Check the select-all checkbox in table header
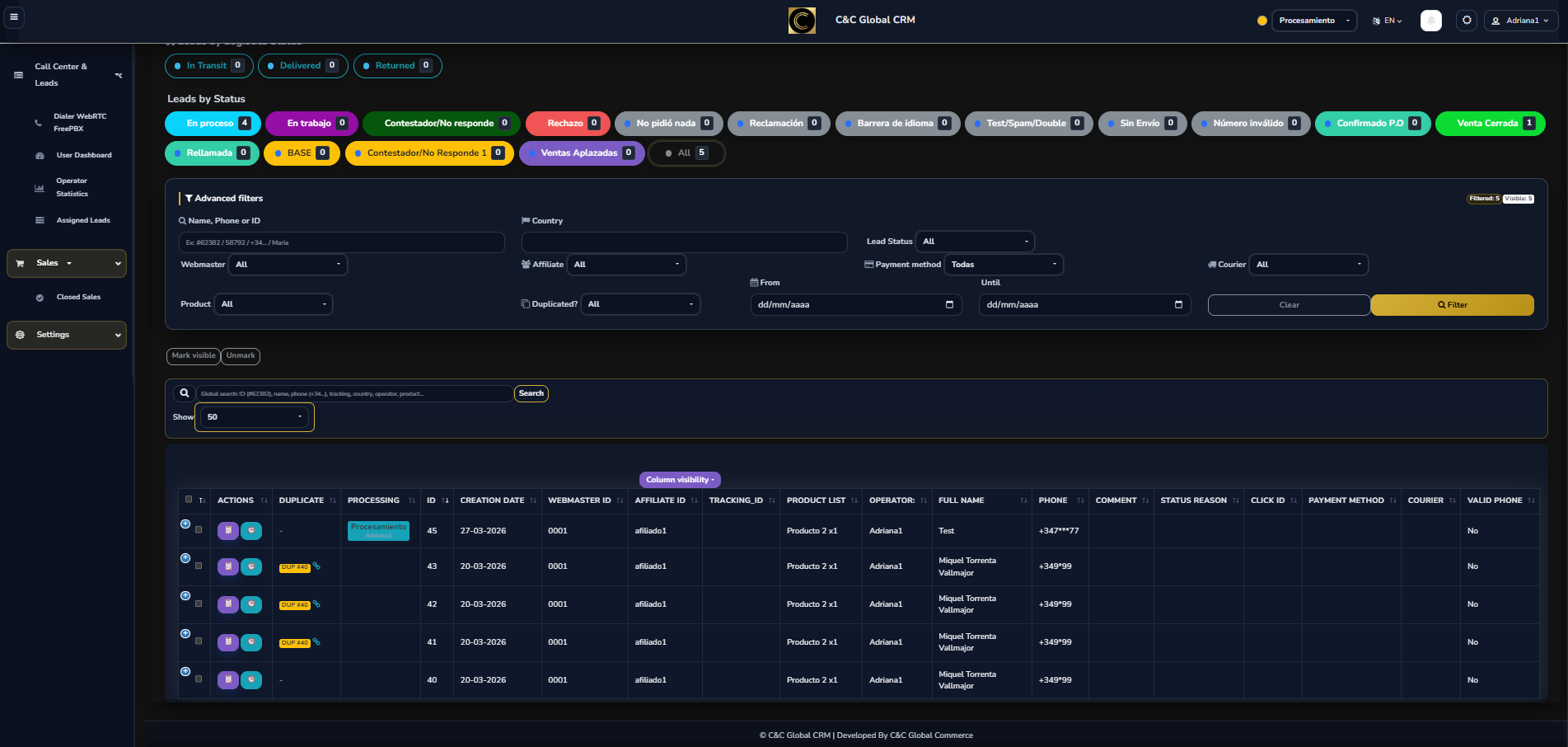The height and width of the screenshot is (747, 1568). pyautogui.click(x=189, y=500)
